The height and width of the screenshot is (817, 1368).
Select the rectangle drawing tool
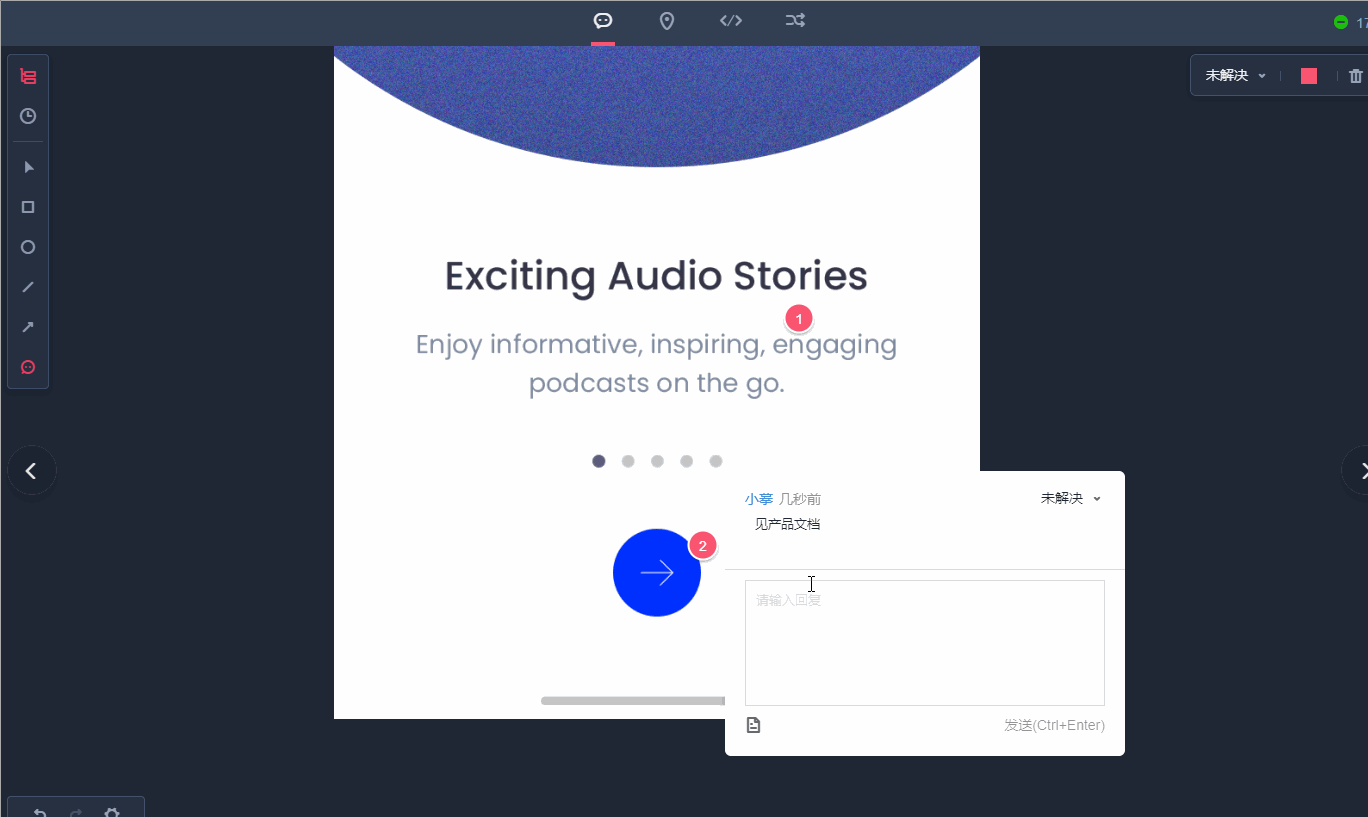point(28,207)
